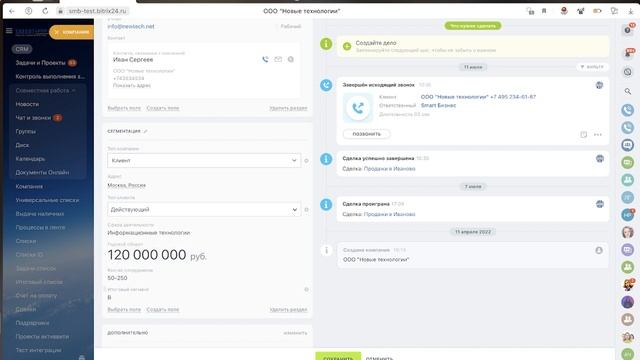Open the email link info@newtech.net
This screenshot has width=640, height=360.
pos(131,26)
